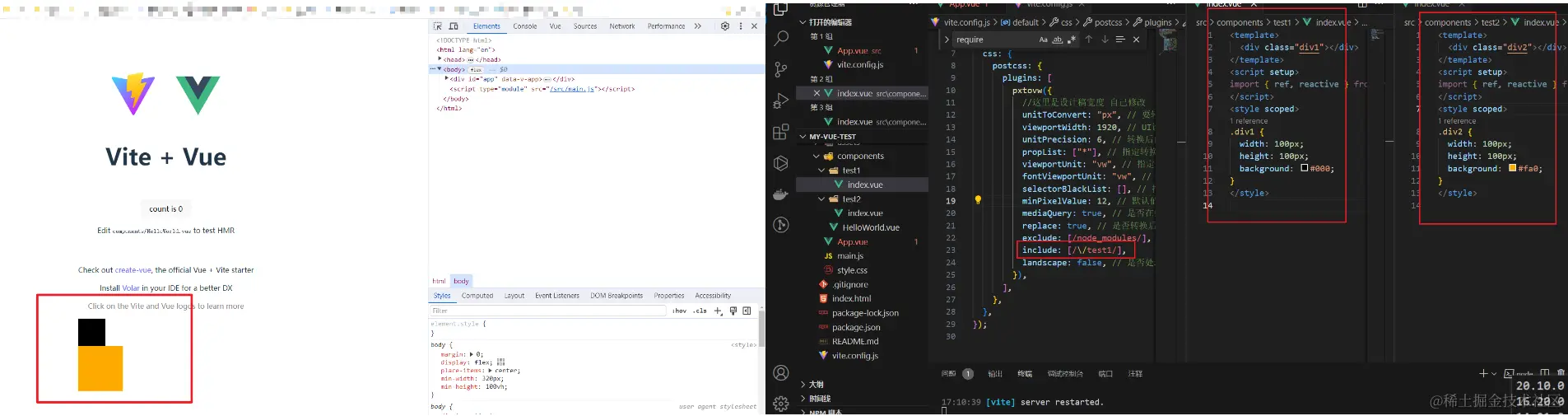1568x416 pixels.
Task: Go to previous match in find widget
Action: tap(1089, 40)
